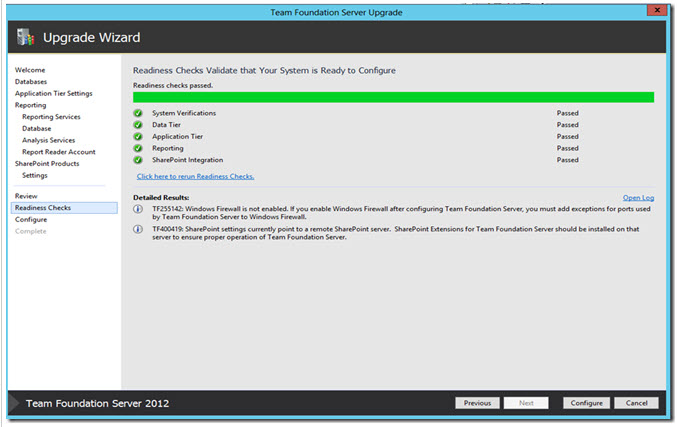Go to the Review step
Screen dimensions: 677x427
coord(26,196)
